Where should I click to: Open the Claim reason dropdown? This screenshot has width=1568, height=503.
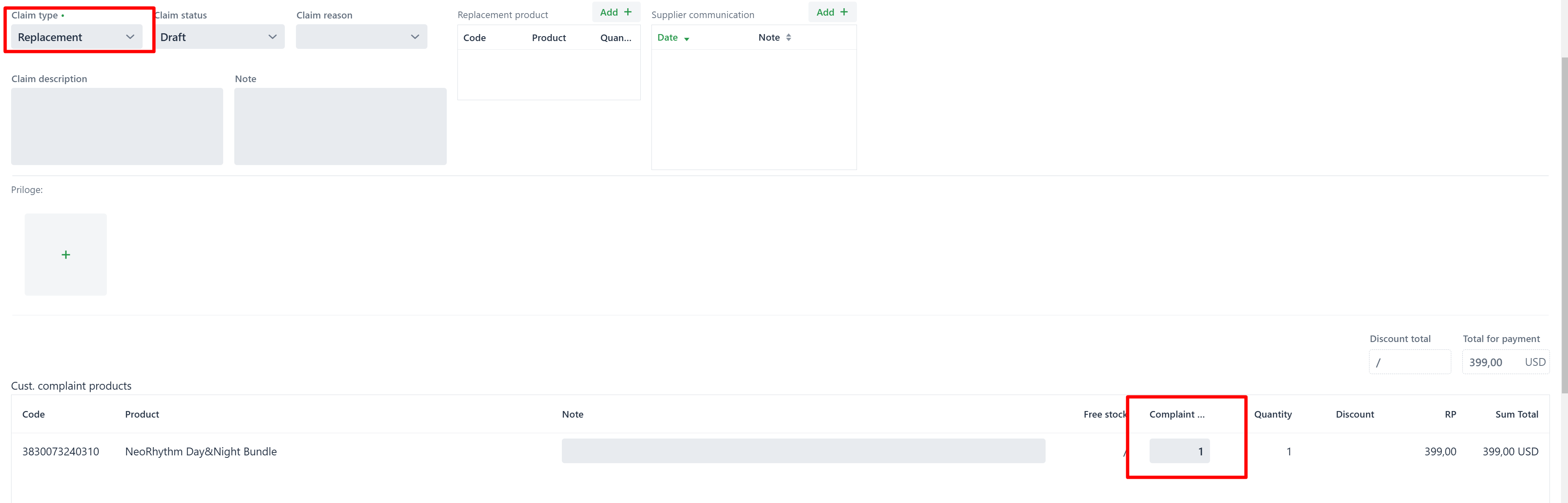coord(361,37)
